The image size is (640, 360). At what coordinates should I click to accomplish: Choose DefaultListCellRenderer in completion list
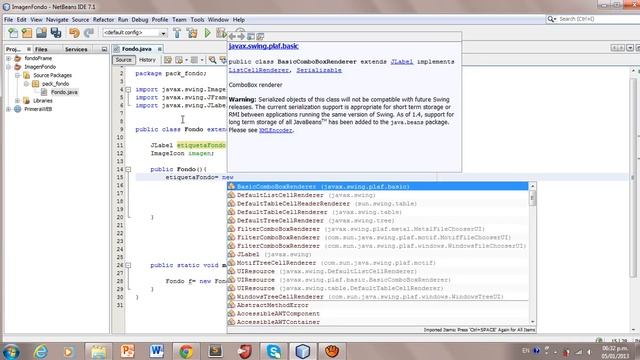[x=378, y=195]
